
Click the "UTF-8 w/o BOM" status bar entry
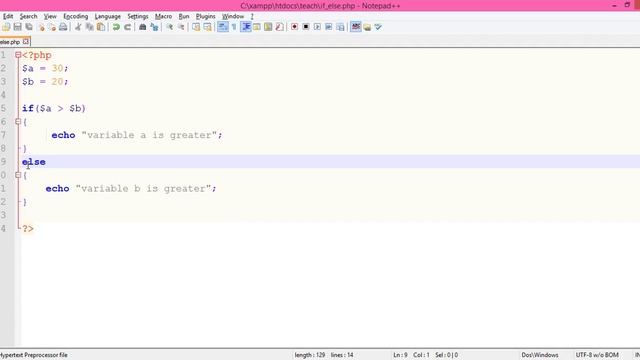597,355
